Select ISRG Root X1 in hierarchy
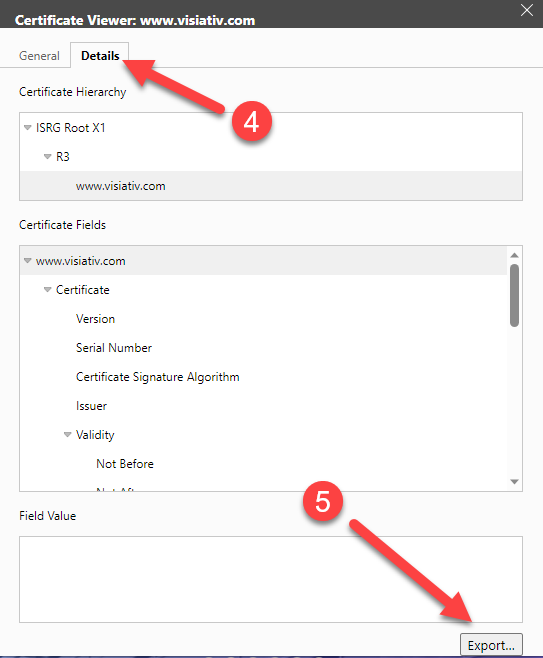 coord(70,128)
